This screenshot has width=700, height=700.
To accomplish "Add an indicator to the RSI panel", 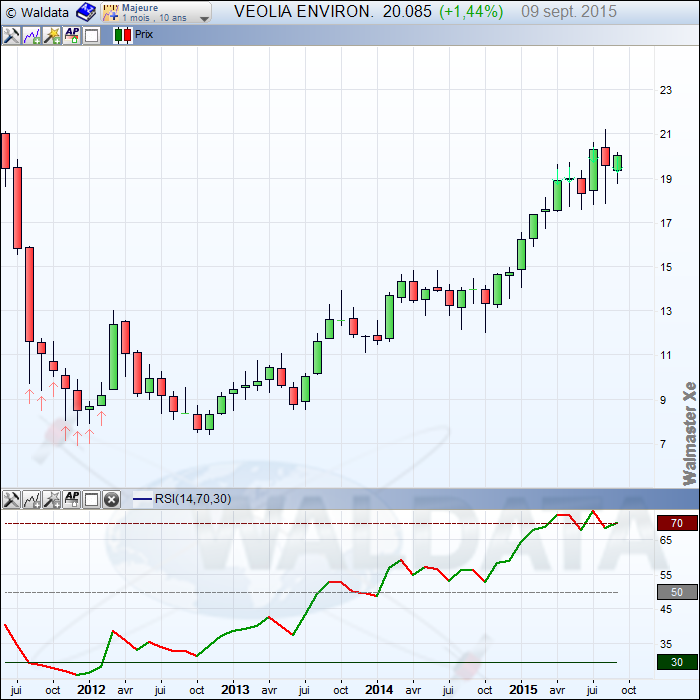I will pos(32,500).
